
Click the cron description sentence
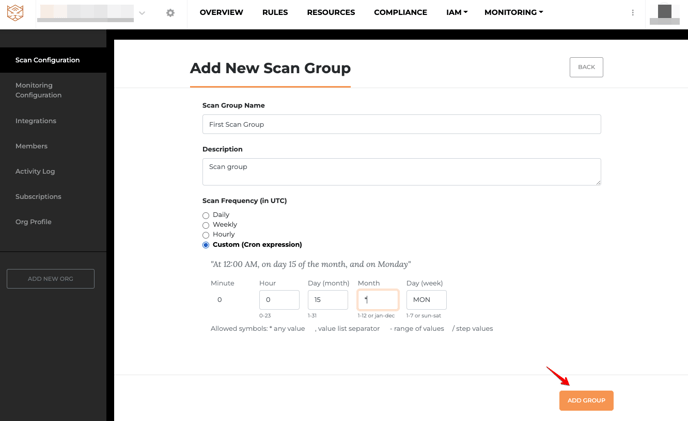(311, 264)
